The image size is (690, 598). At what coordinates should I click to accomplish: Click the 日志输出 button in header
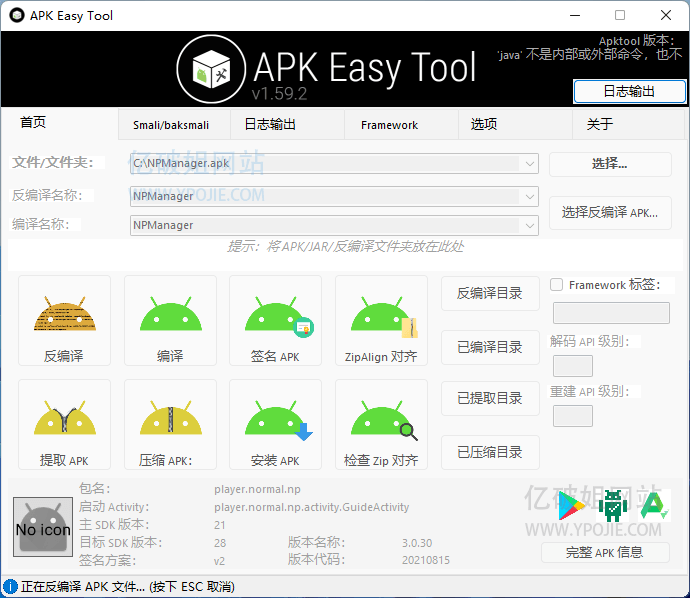[629, 91]
